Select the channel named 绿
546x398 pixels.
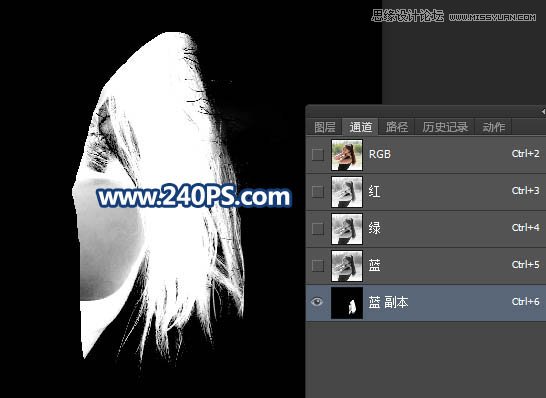(374, 228)
